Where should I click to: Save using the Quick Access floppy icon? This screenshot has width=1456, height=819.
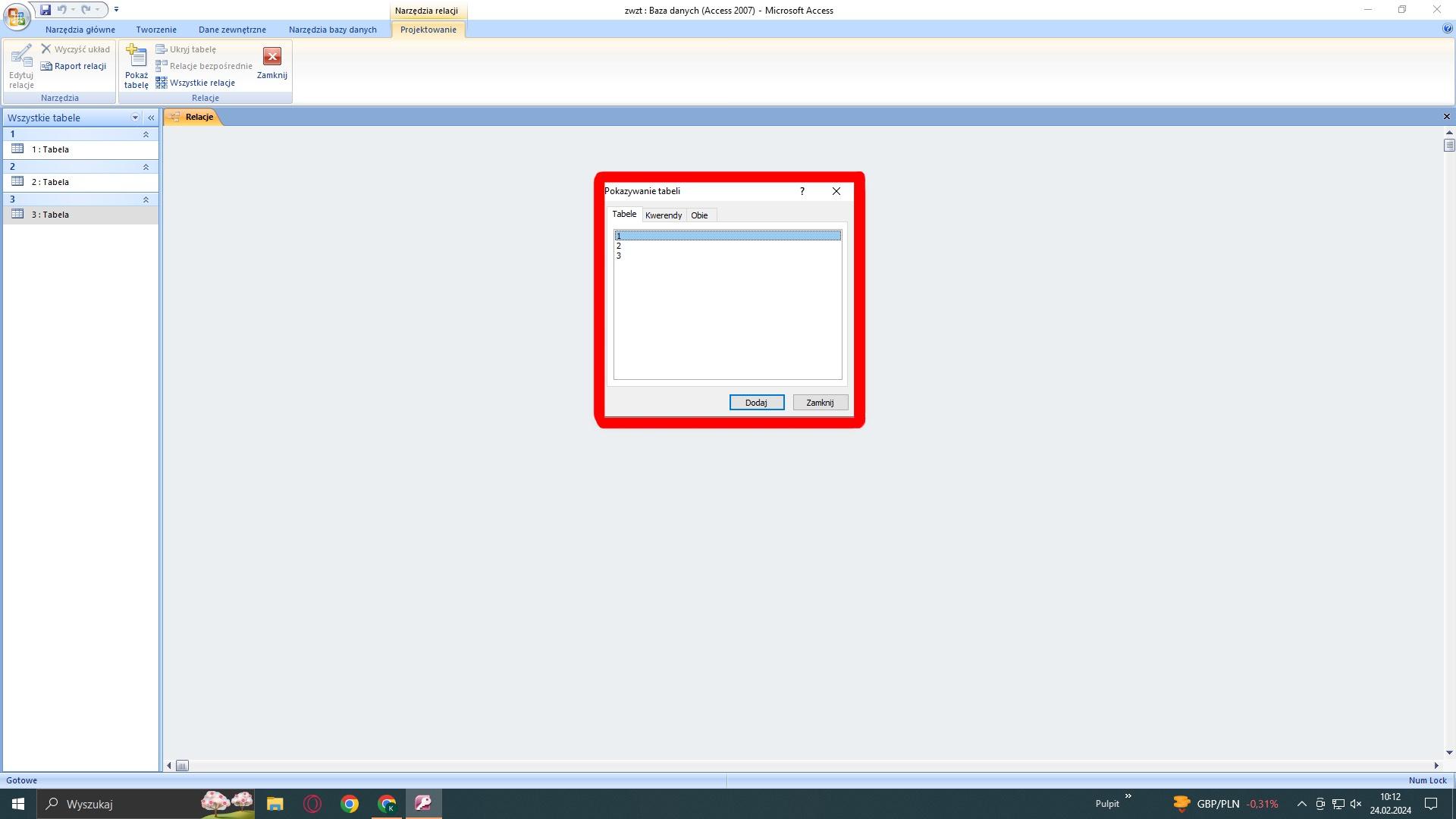coord(45,10)
